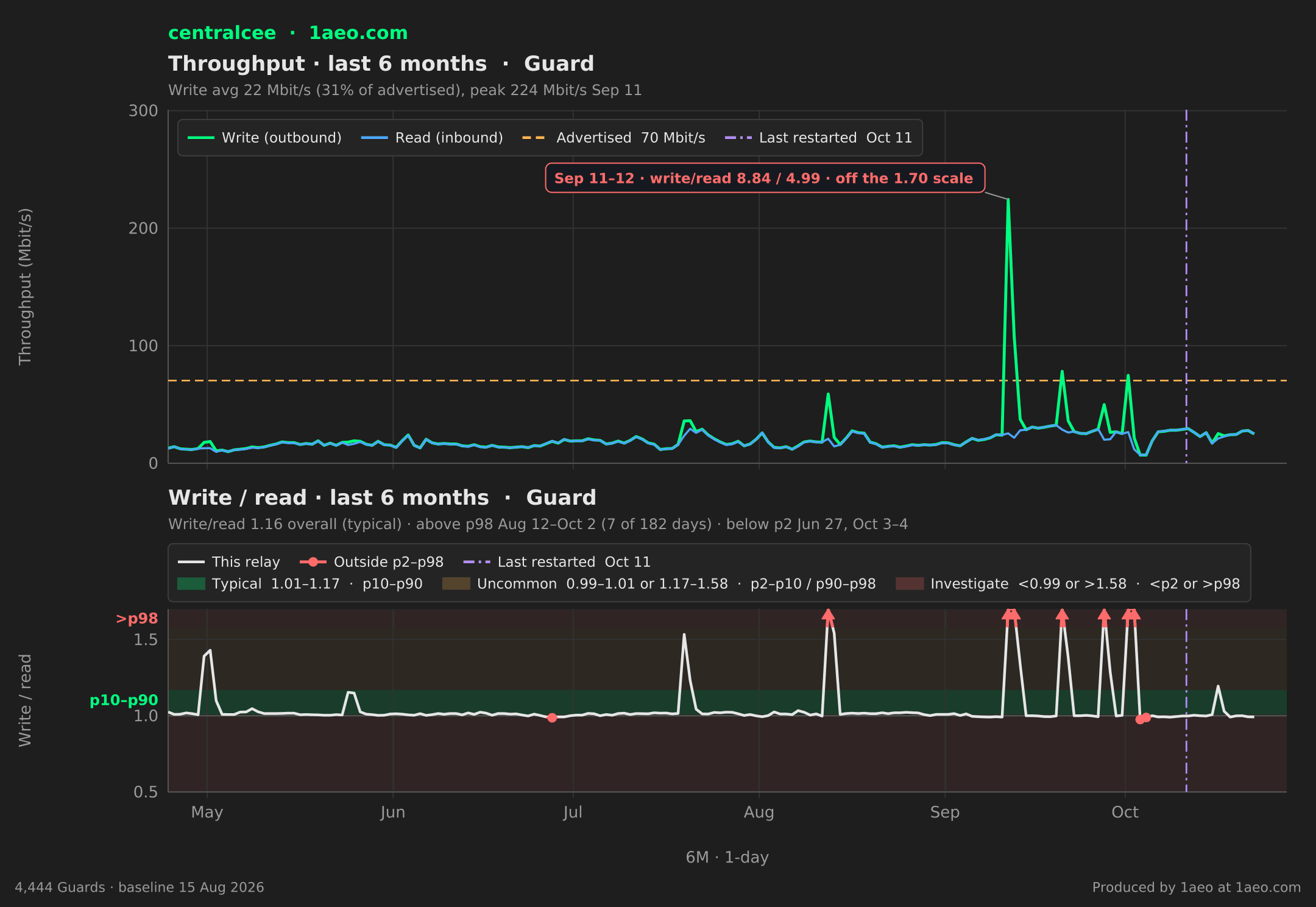Click the red outlier dots in early October
Image resolution: width=1316 pixels, height=907 pixels.
[1143, 719]
